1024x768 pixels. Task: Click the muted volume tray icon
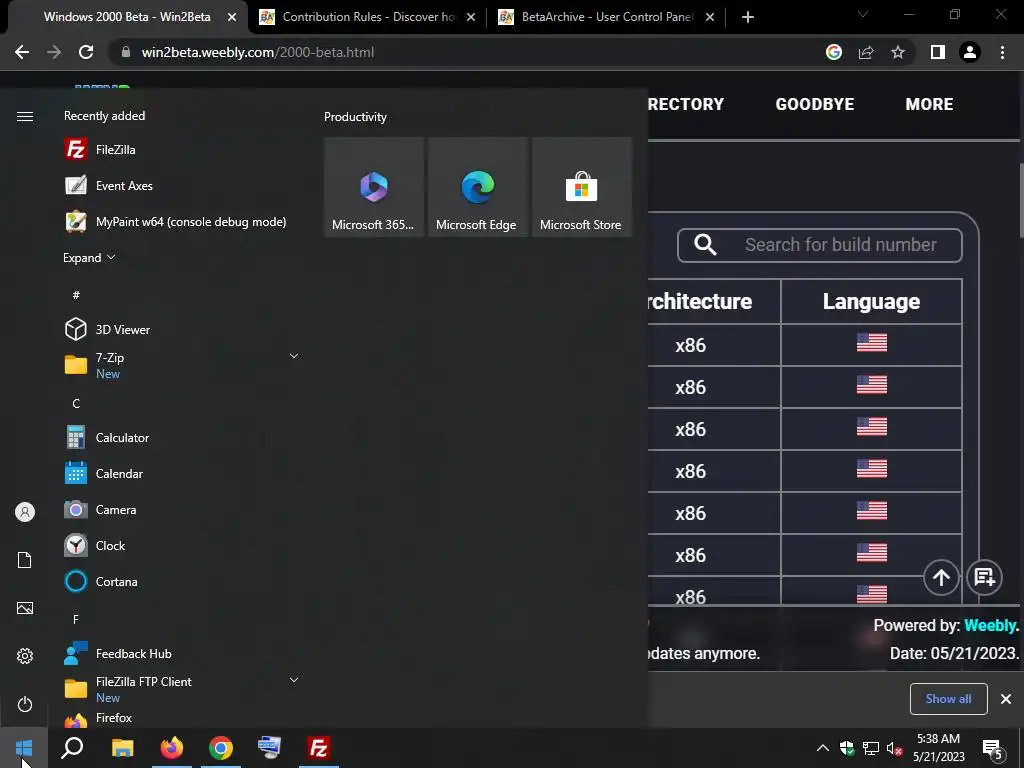[895, 748]
